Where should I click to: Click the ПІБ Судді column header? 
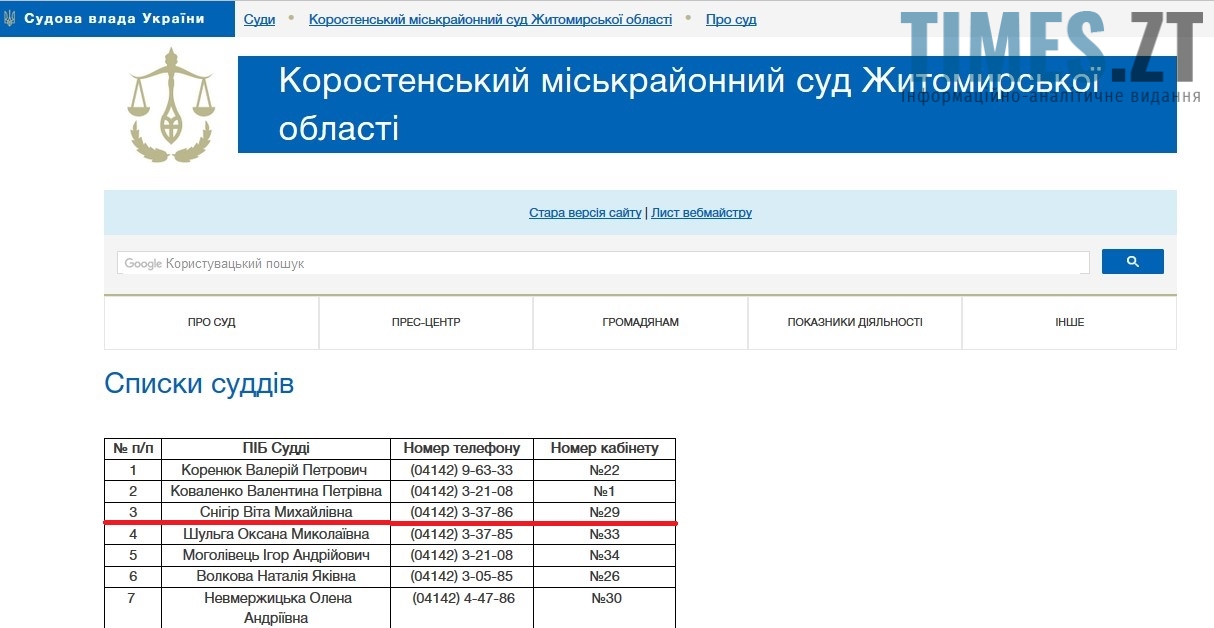click(x=276, y=448)
